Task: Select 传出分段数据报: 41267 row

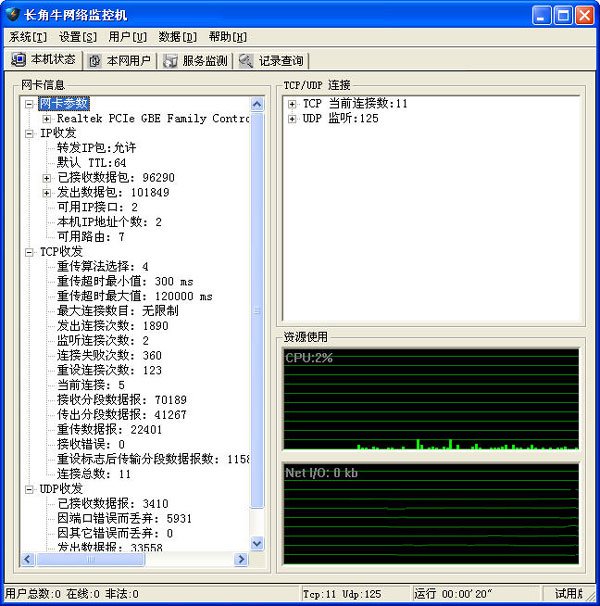Action: point(122,415)
